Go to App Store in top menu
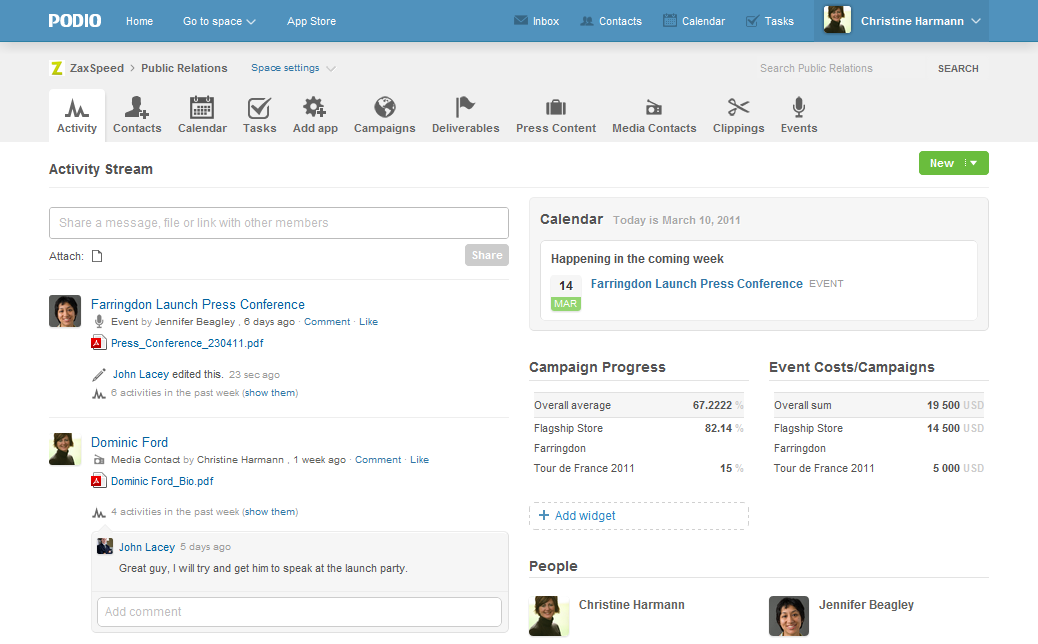Image resolution: width=1038 pixels, height=644 pixels. click(x=311, y=21)
